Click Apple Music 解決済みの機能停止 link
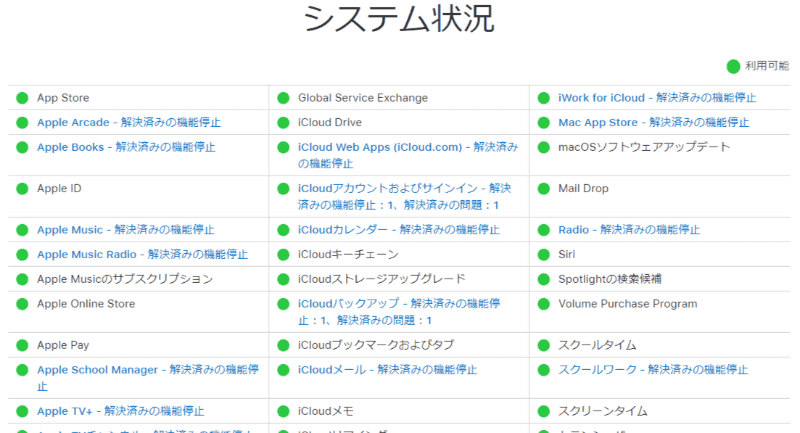800x433 pixels. (x=126, y=230)
